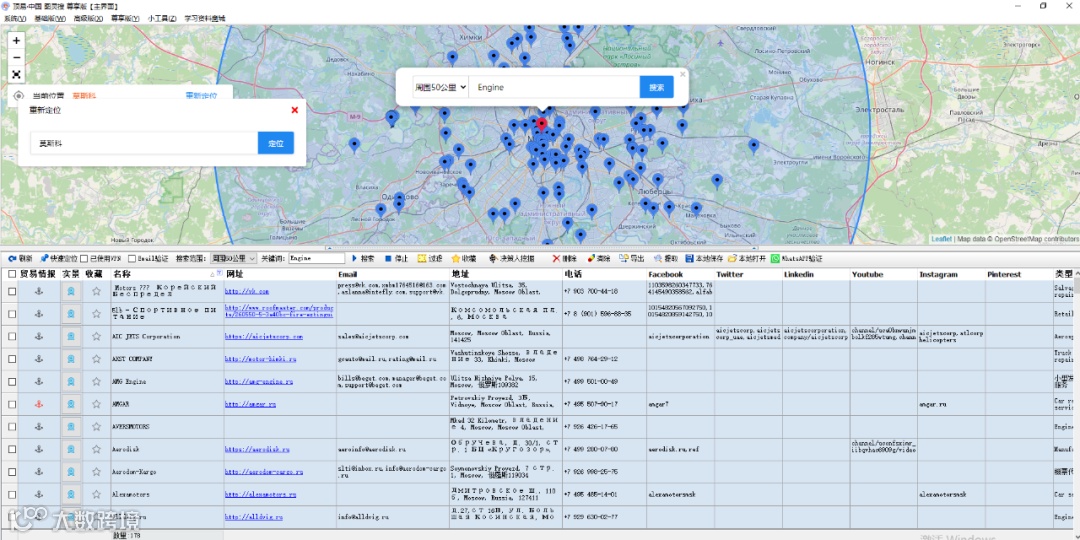Select the Aerodom-Kargo name cell
The height and width of the screenshot is (540, 1080).
point(167,472)
